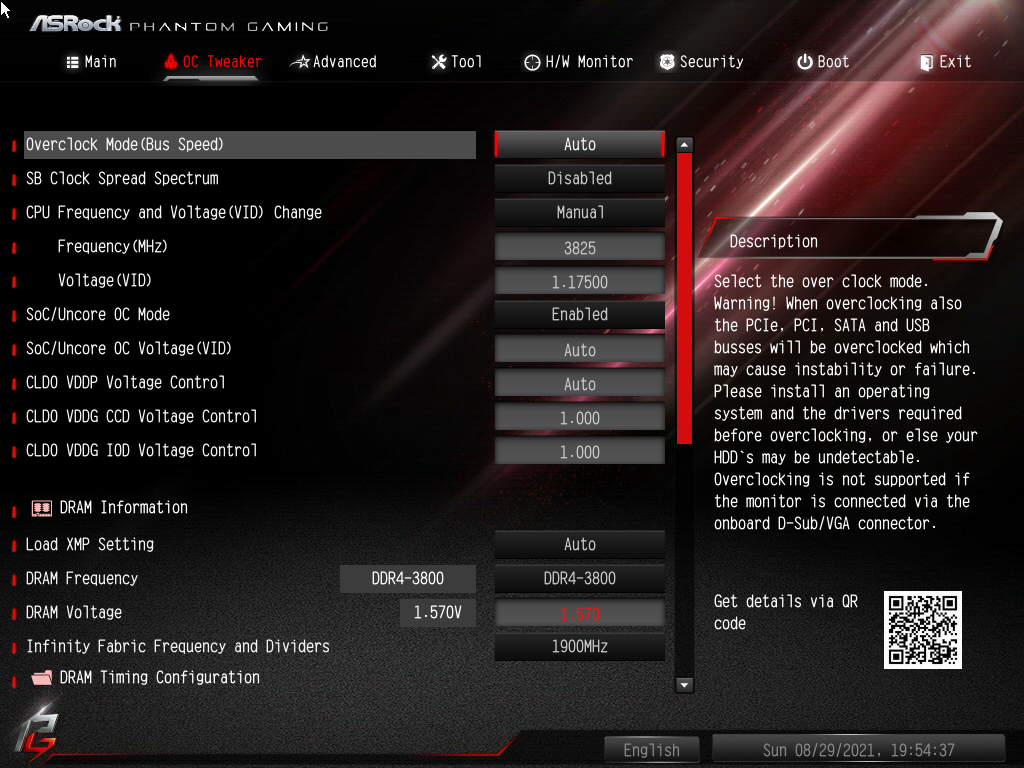This screenshot has height=768, width=1024.
Task: Open Overclock Mode Auto dropdown
Action: tap(580, 144)
